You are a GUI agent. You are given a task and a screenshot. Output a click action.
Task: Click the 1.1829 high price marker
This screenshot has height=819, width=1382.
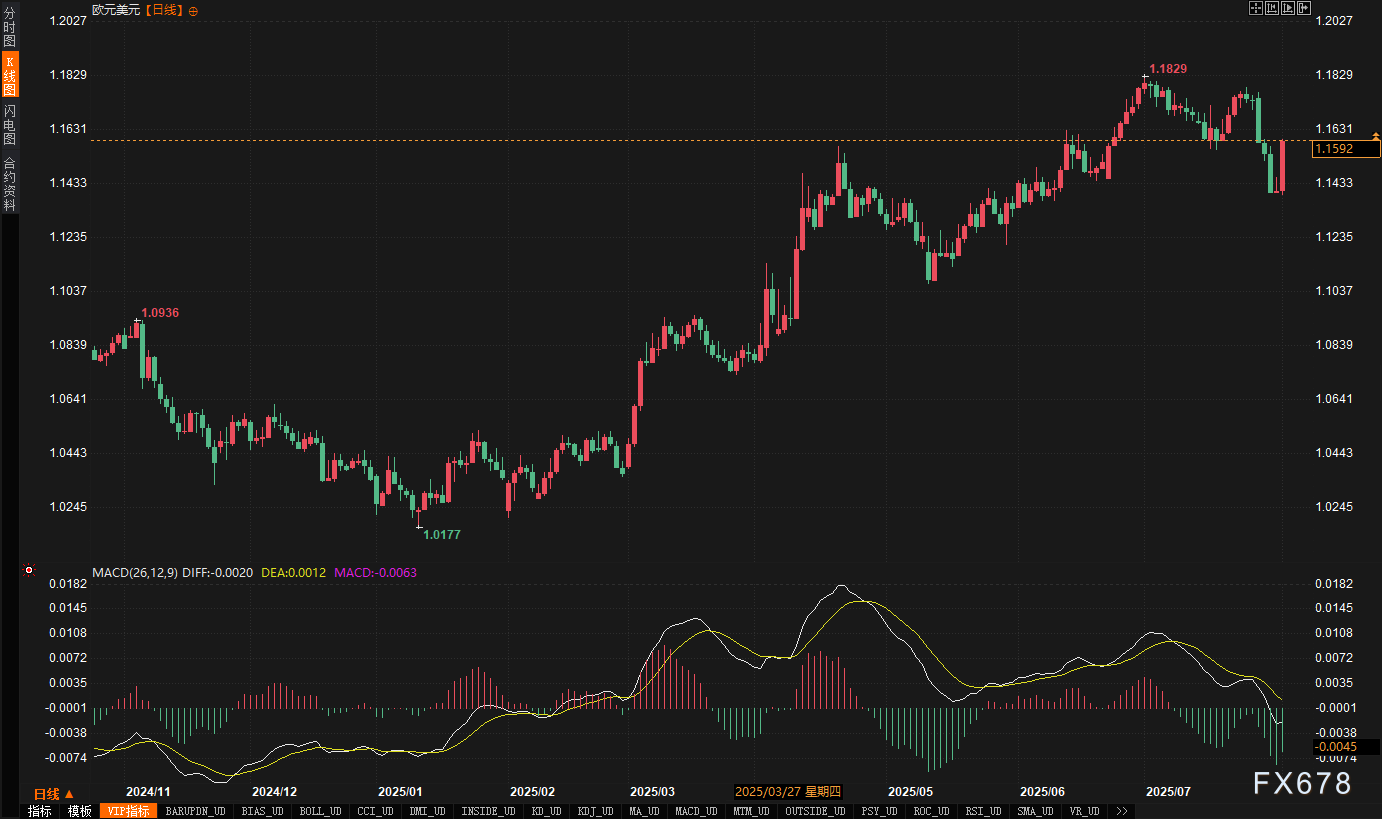[x=1167, y=69]
